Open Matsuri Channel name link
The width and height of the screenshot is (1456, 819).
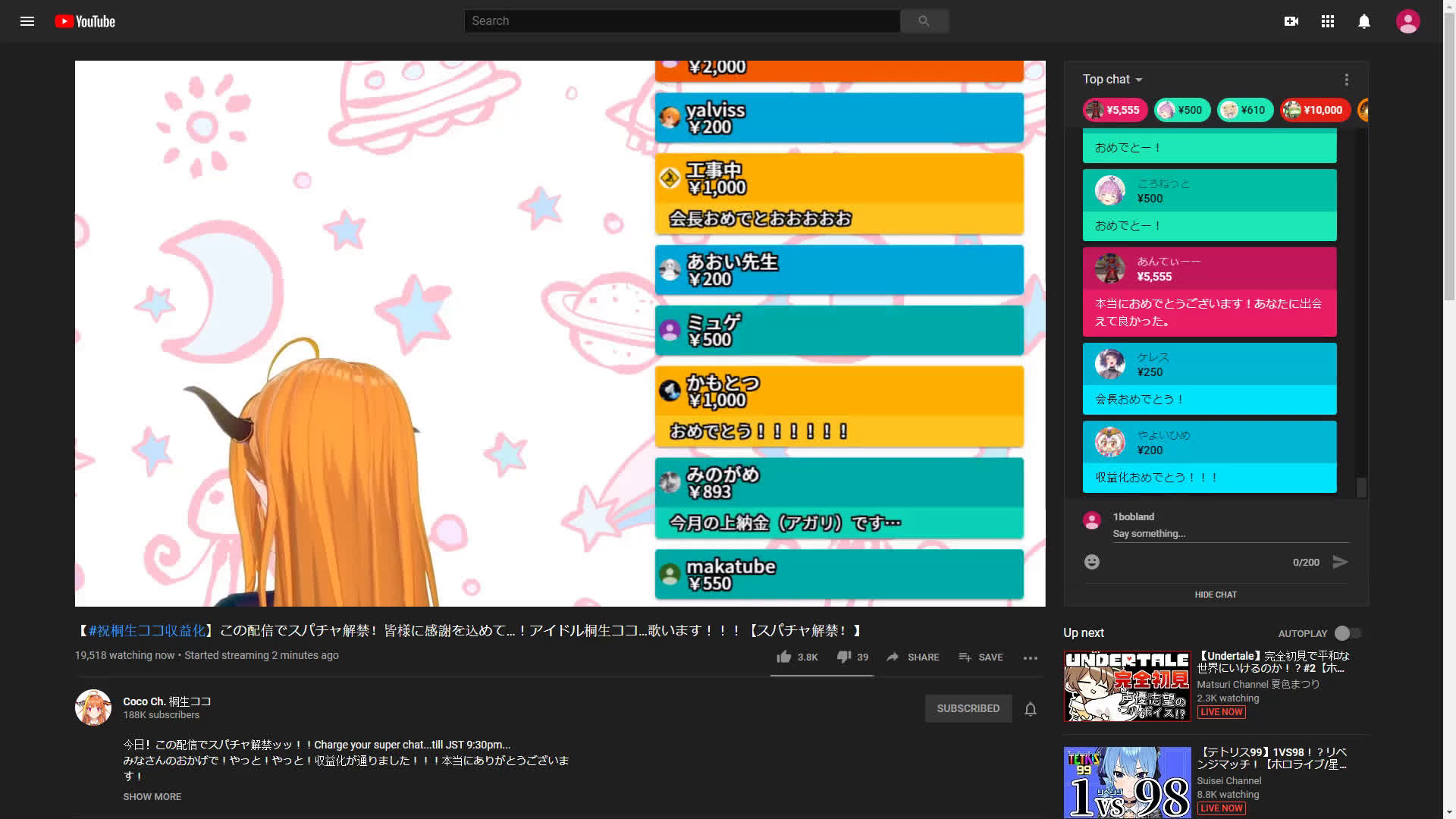coord(1258,684)
